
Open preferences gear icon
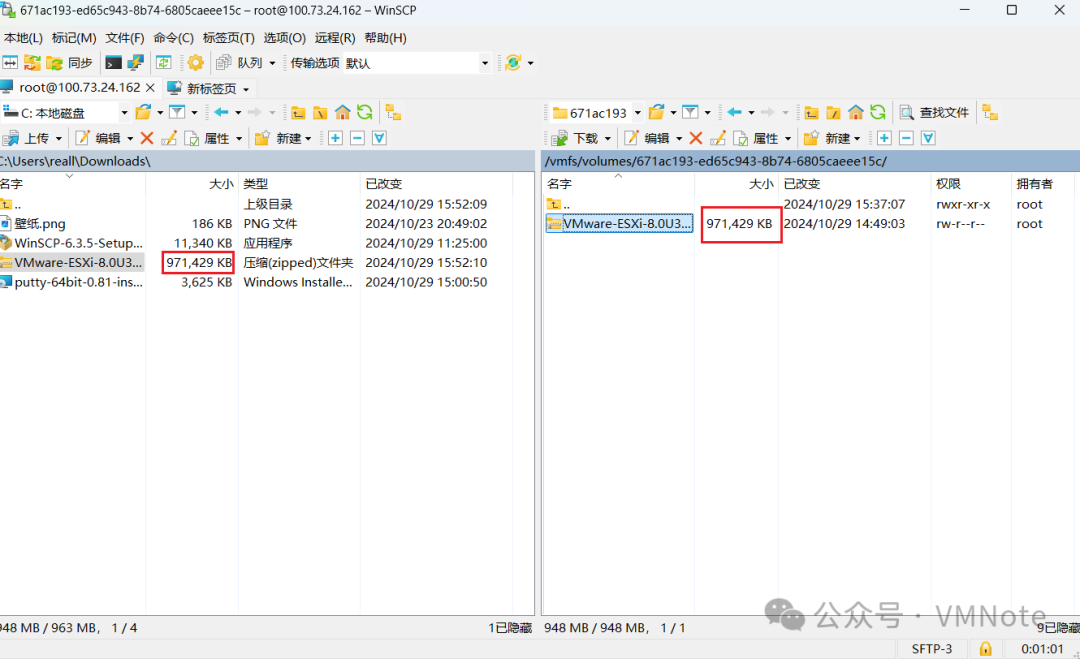pyautogui.click(x=196, y=63)
